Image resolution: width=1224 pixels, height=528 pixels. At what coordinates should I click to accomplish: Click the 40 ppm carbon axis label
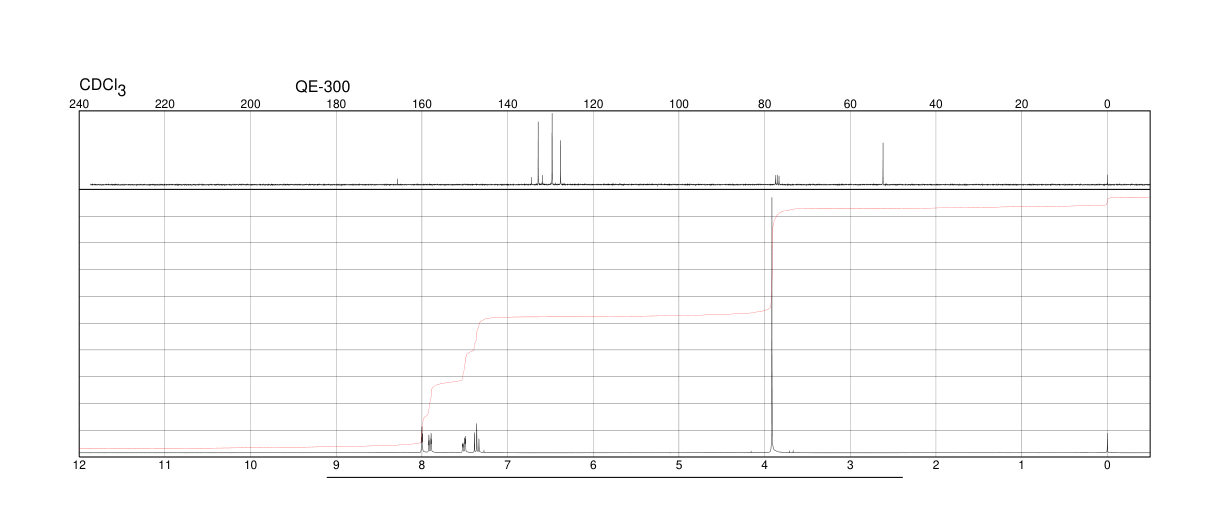coord(936,104)
